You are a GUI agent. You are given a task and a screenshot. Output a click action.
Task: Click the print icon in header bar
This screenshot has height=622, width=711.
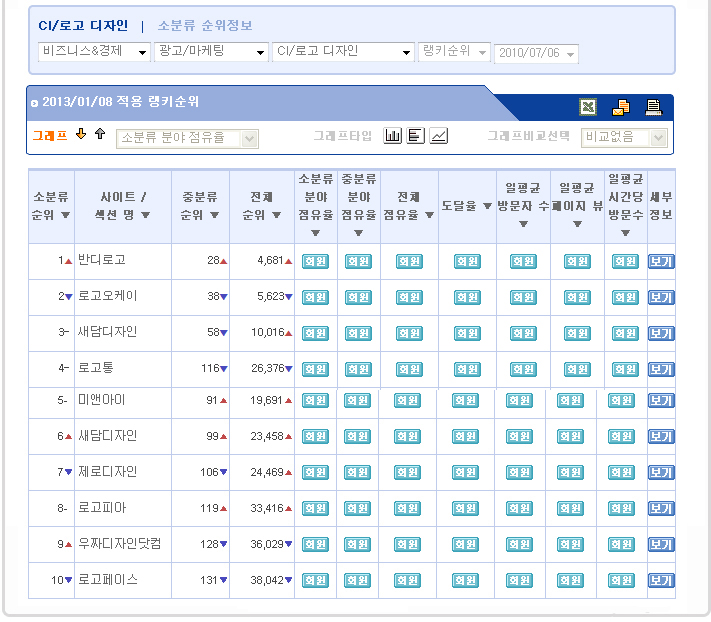[x=653, y=107]
